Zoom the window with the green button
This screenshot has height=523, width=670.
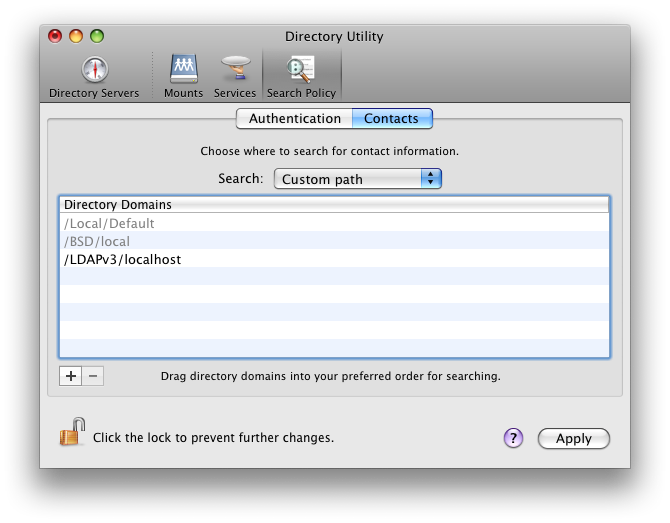coord(97,37)
